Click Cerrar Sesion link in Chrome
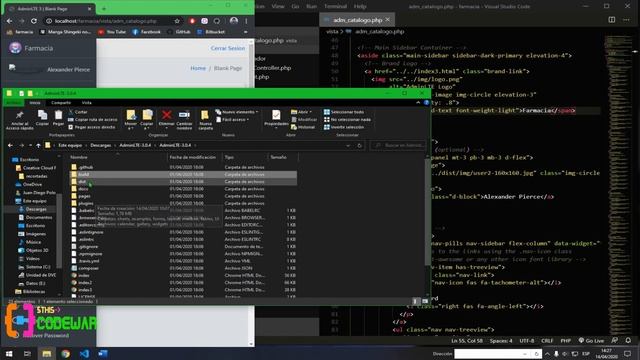Image resolution: width=640 pixels, height=360 pixels. [228, 48]
